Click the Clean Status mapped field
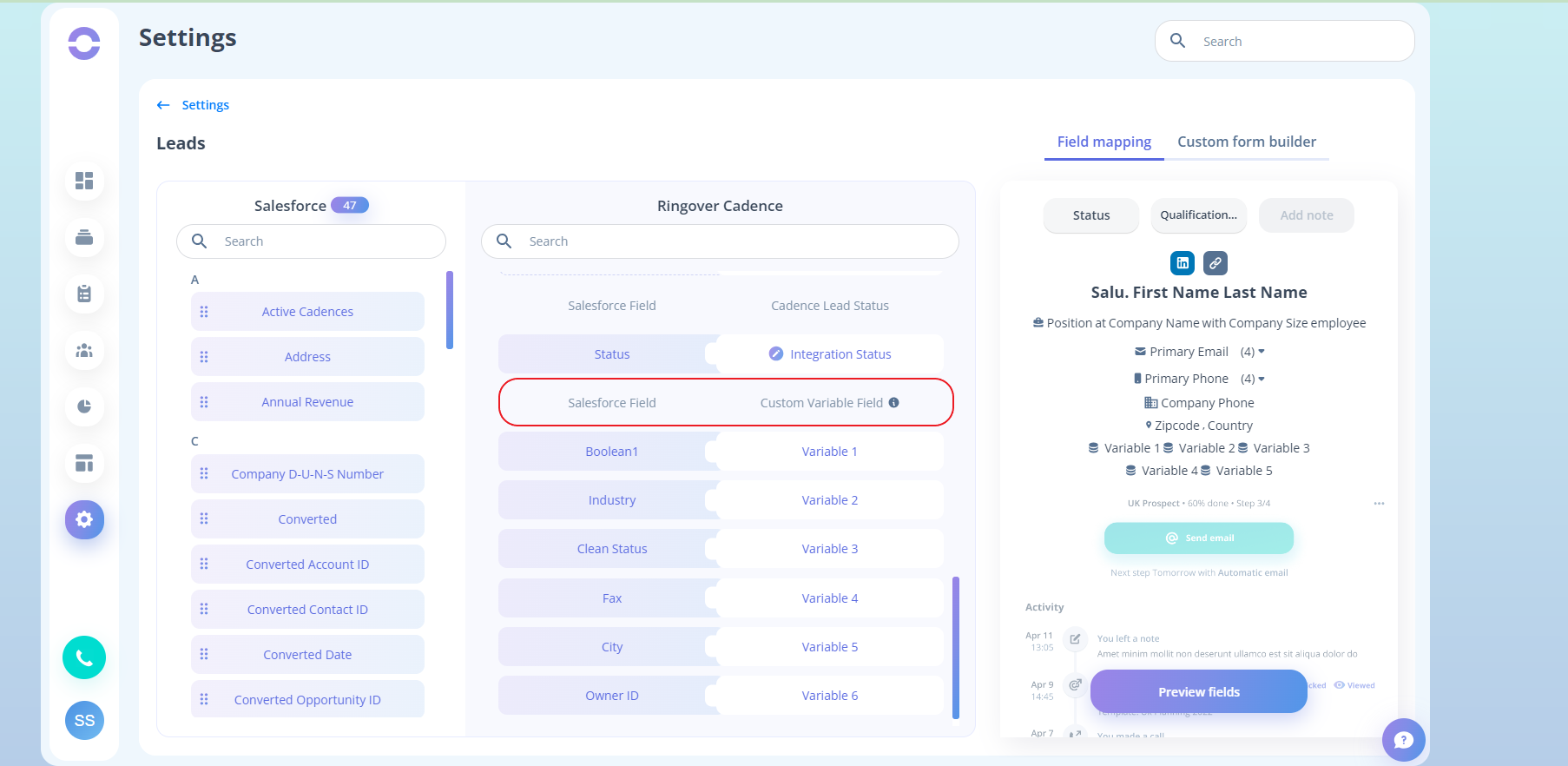The image size is (1568, 766). pyautogui.click(x=610, y=549)
